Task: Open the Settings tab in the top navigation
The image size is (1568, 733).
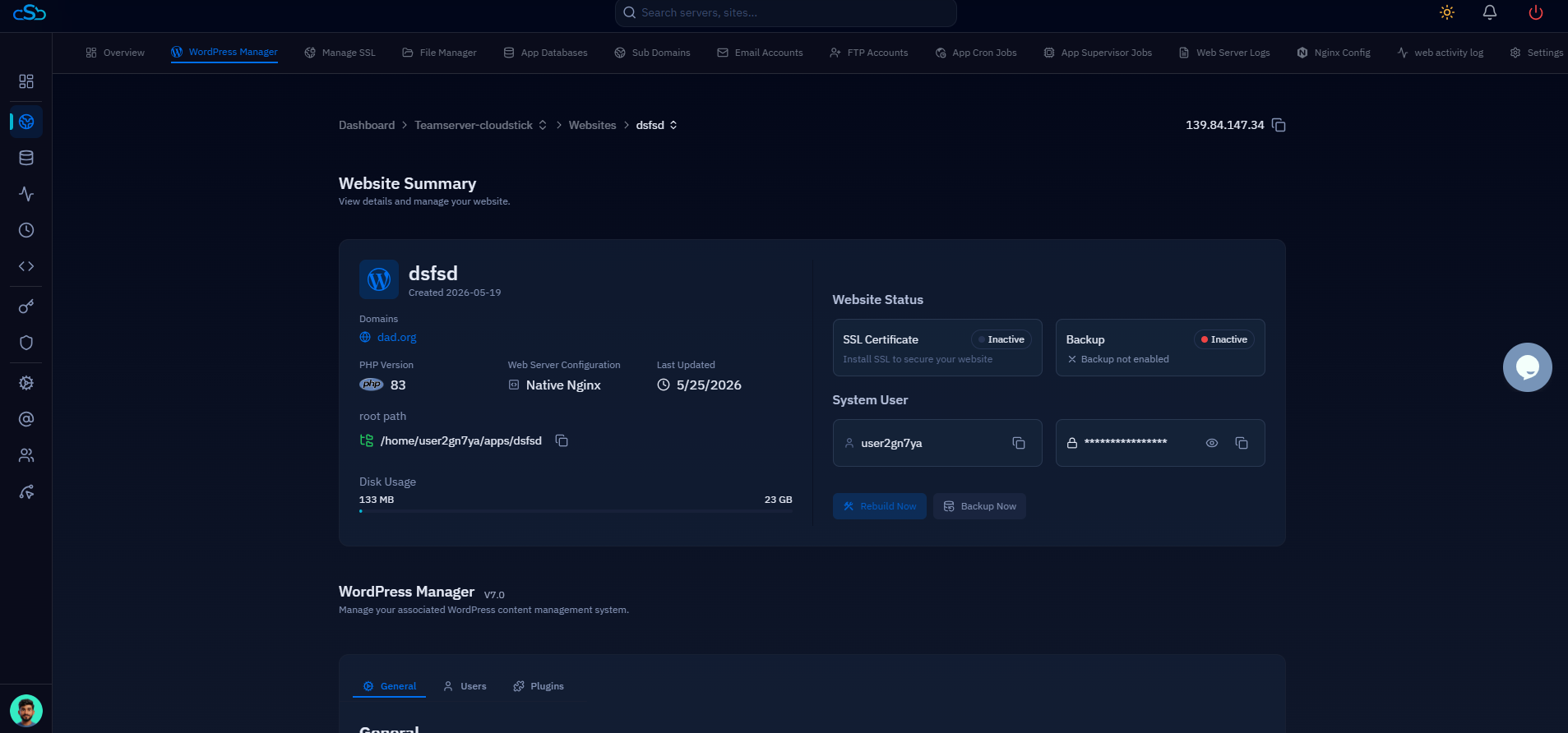Action: 1537,53
